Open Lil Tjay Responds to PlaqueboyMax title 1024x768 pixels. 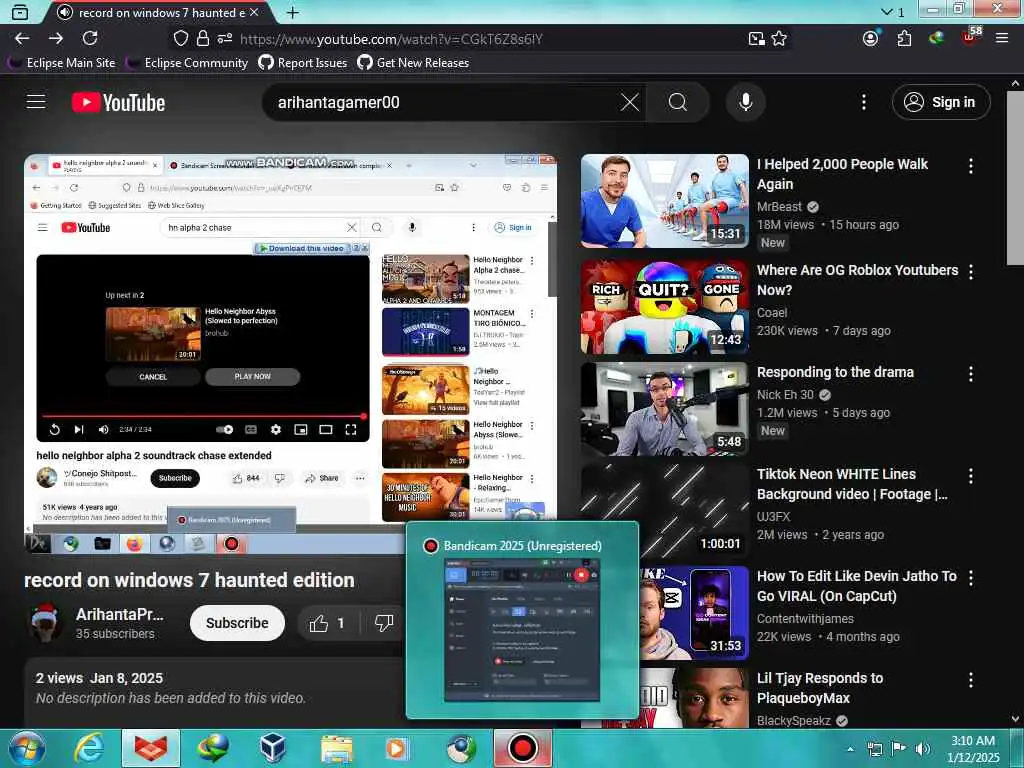point(820,688)
